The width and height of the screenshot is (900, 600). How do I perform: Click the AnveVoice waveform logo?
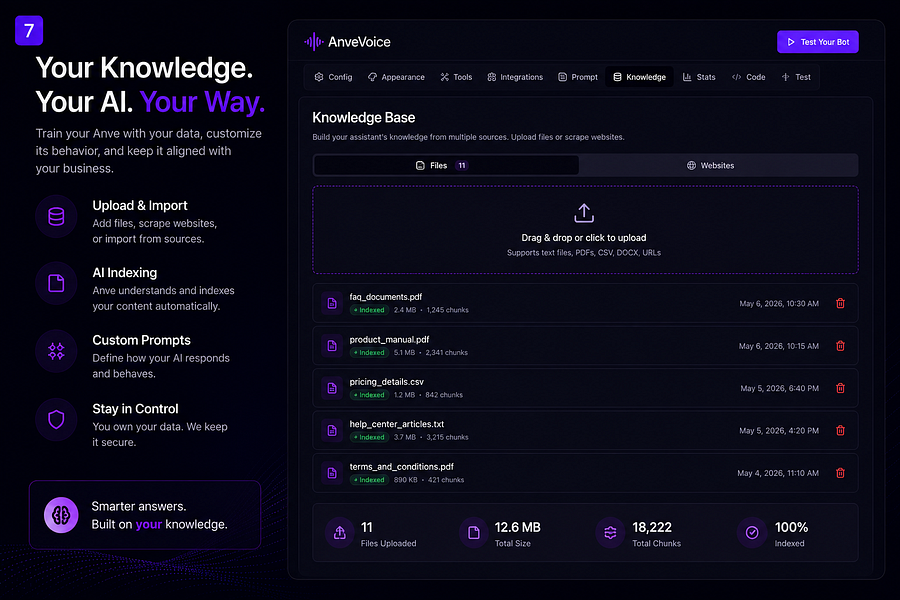coord(313,41)
